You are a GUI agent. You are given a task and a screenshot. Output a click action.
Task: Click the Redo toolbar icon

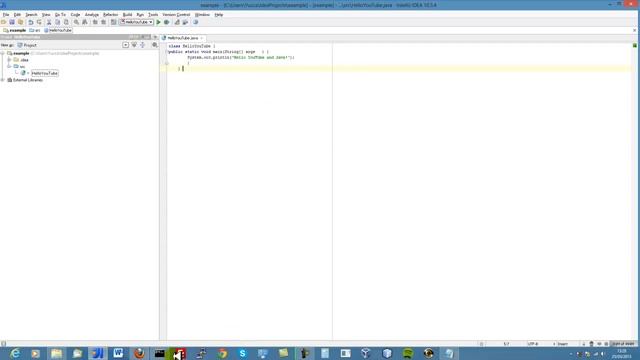click(39, 22)
